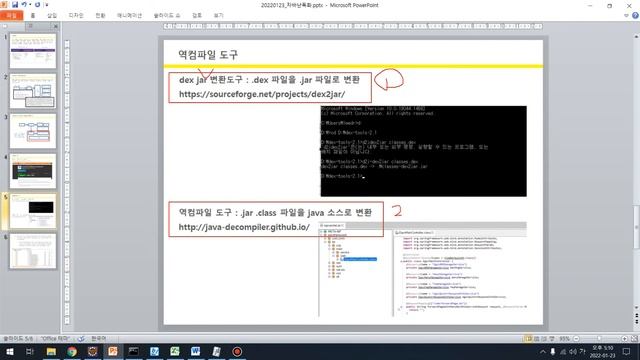Open Microsoft Excel from the taskbar

click(175, 351)
